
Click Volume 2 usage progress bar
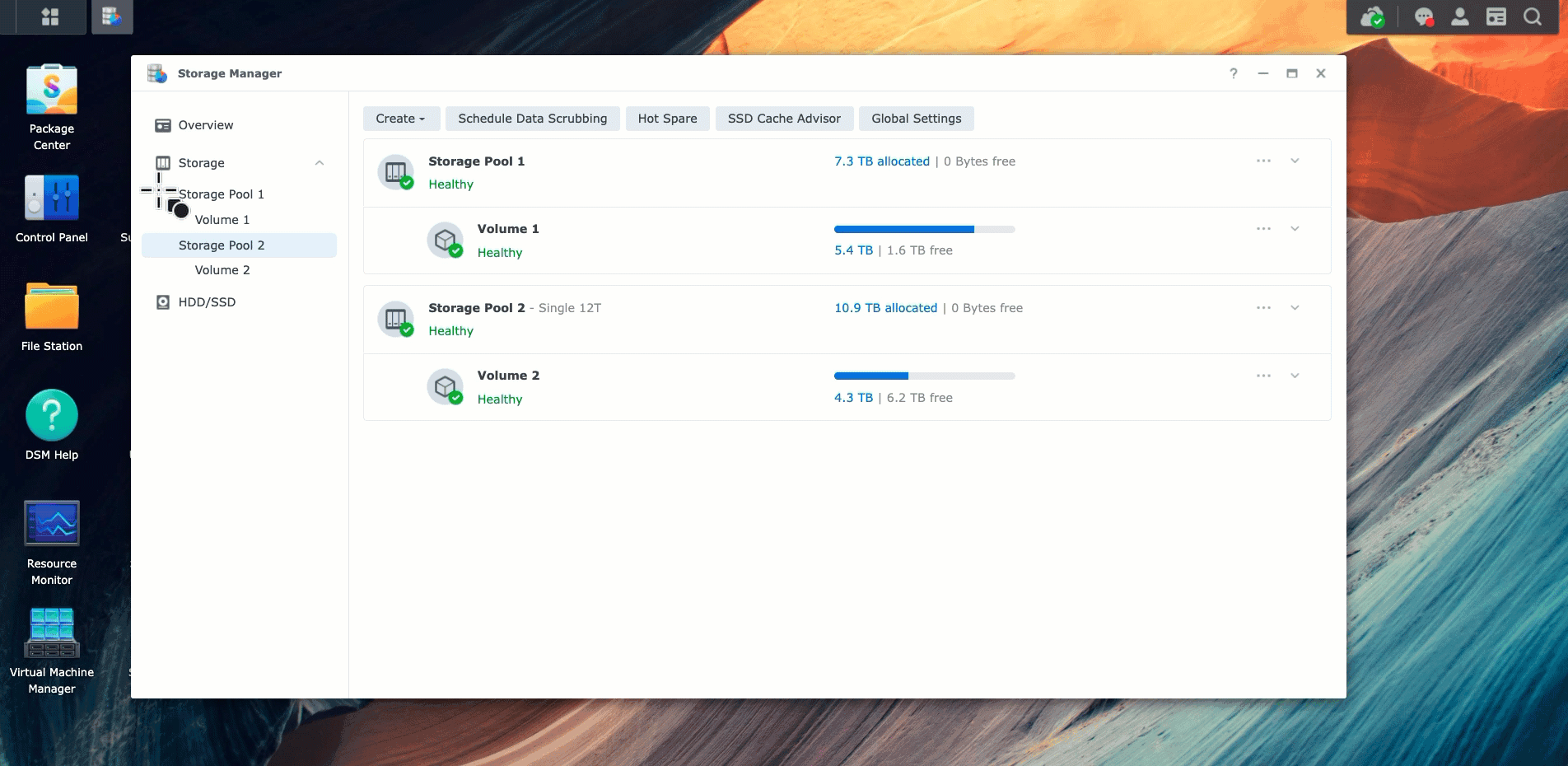pos(925,376)
